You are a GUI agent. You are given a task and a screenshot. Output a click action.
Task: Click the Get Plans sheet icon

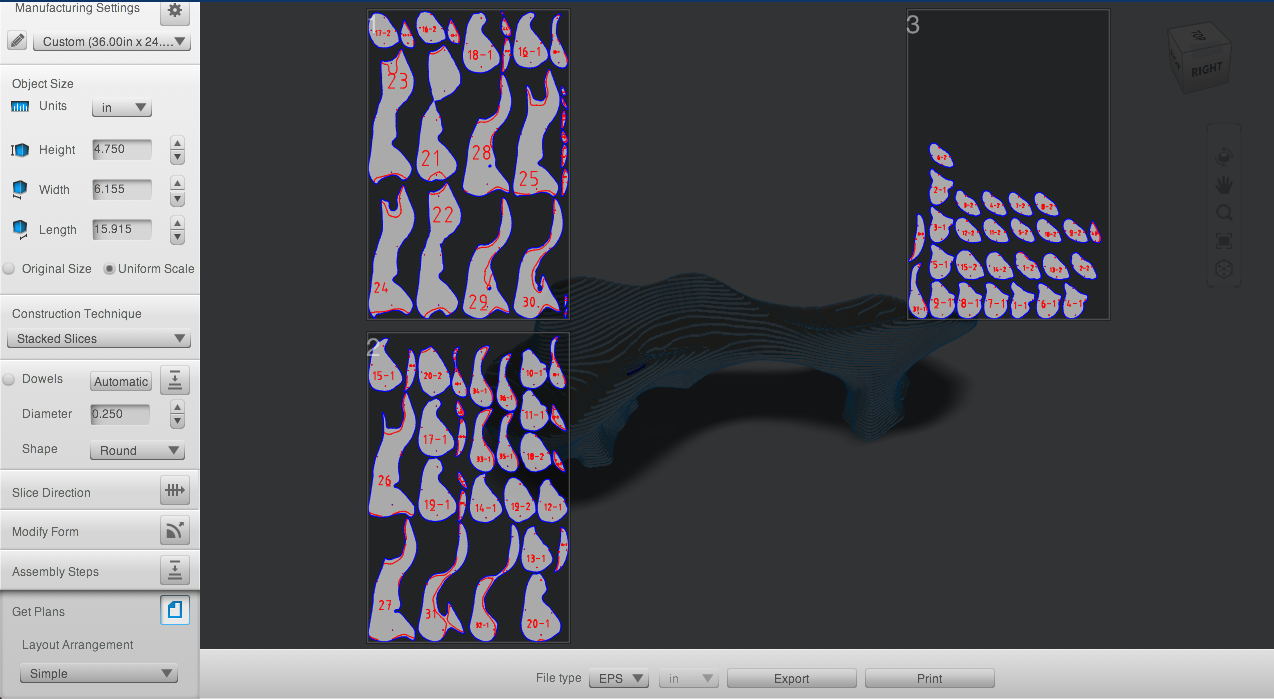pyautogui.click(x=174, y=610)
